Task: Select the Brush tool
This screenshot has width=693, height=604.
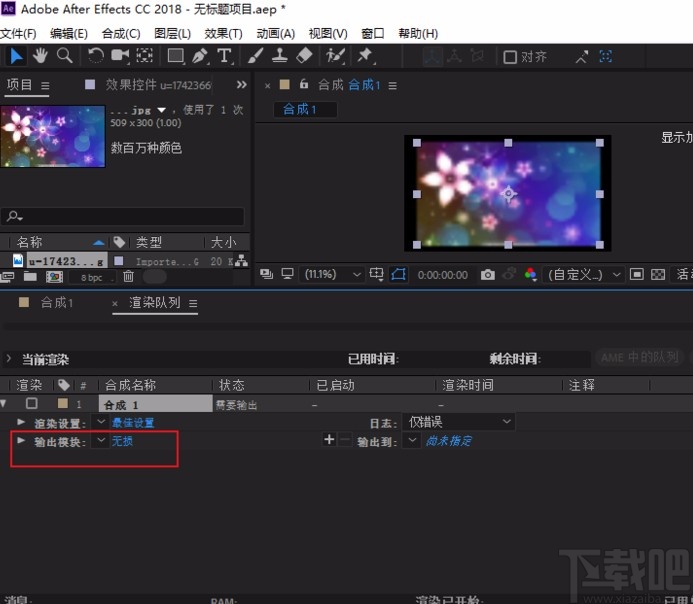Action: (255, 56)
